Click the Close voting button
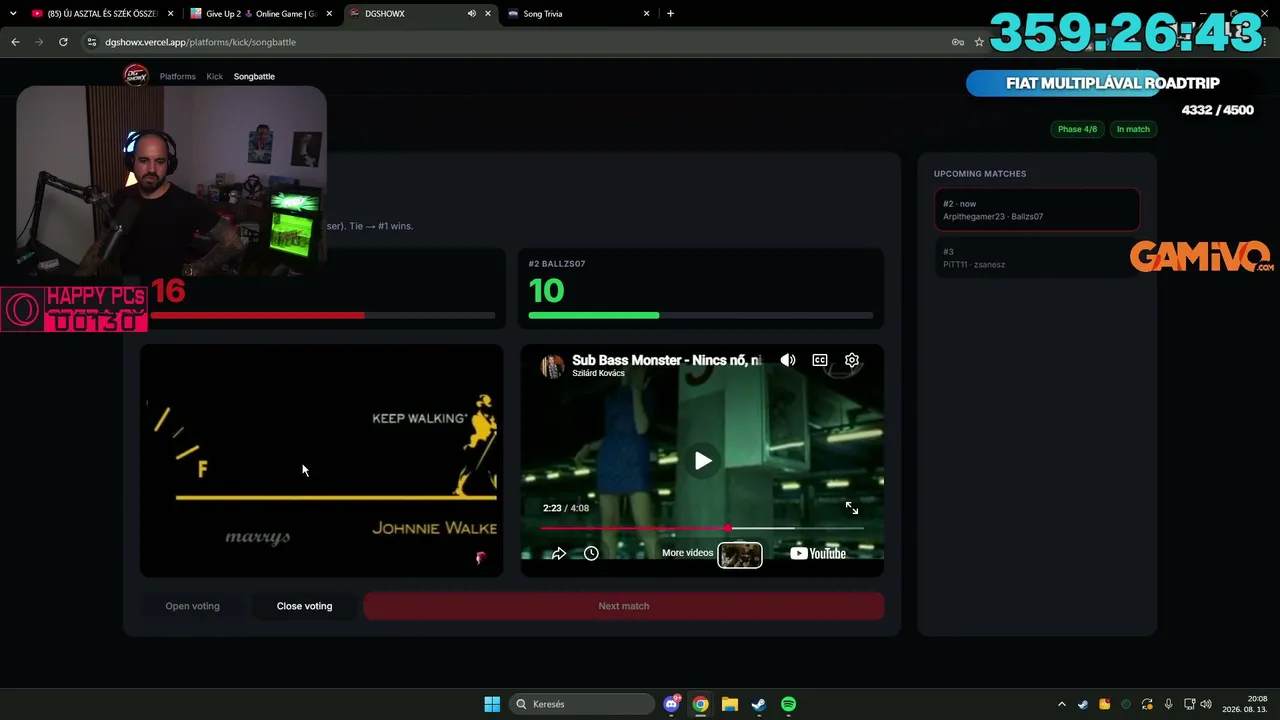This screenshot has height=720, width=1280. (x=304, y=606)
